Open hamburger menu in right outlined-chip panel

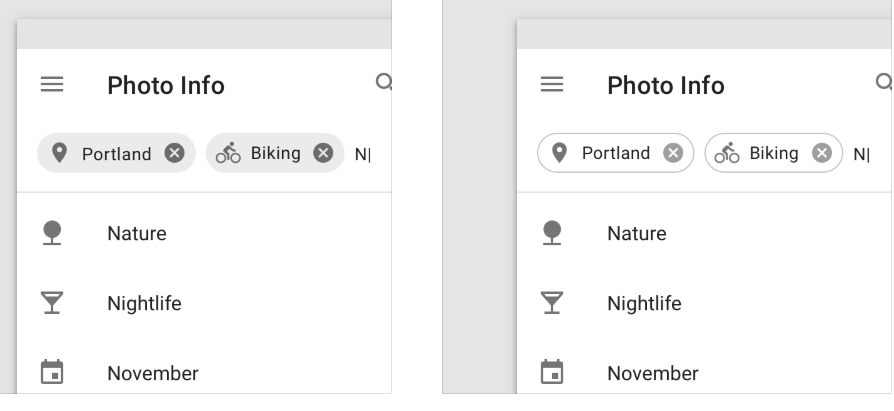click(x=552, y=84)
